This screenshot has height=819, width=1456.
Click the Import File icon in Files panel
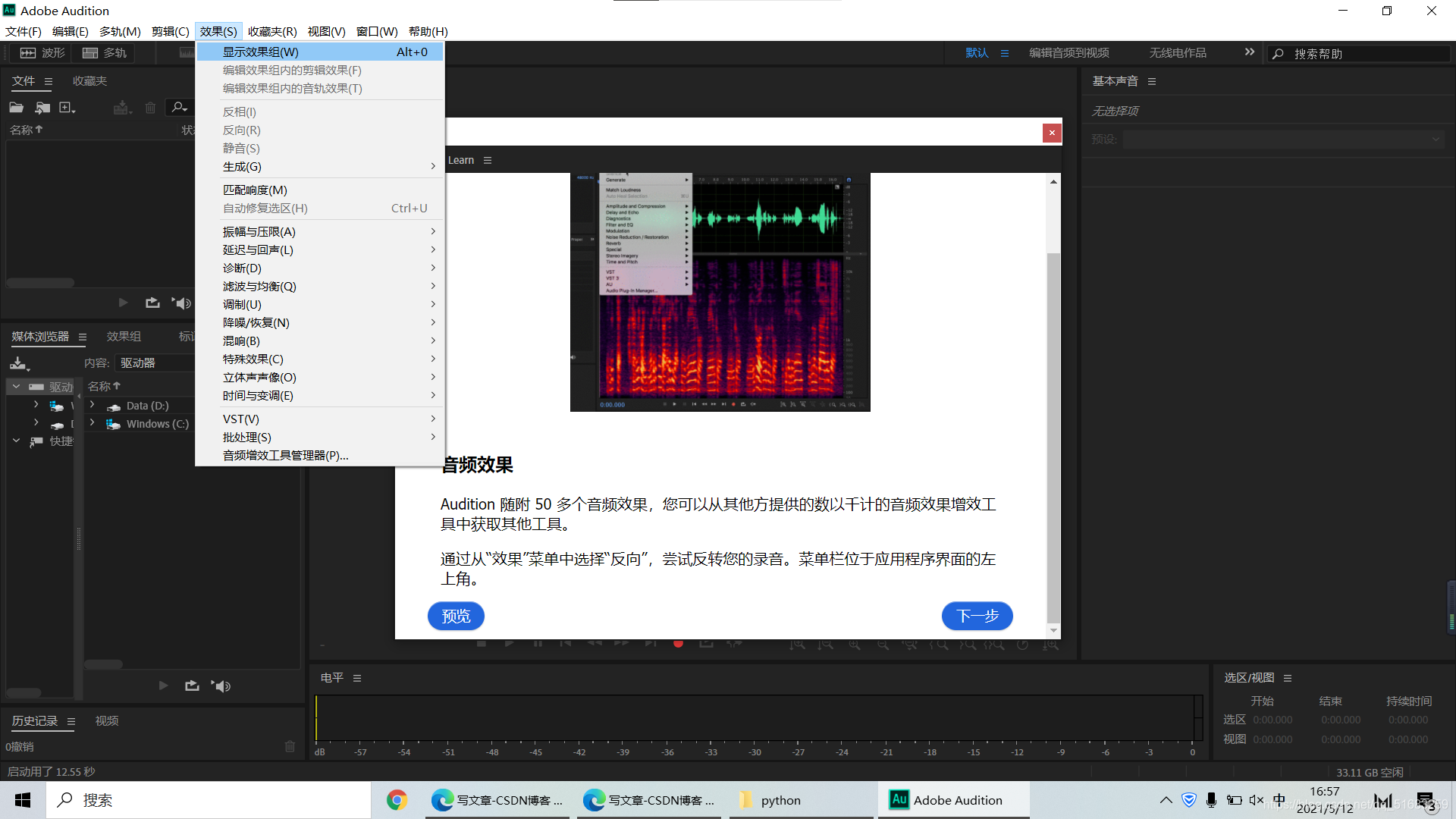[42, 108]
